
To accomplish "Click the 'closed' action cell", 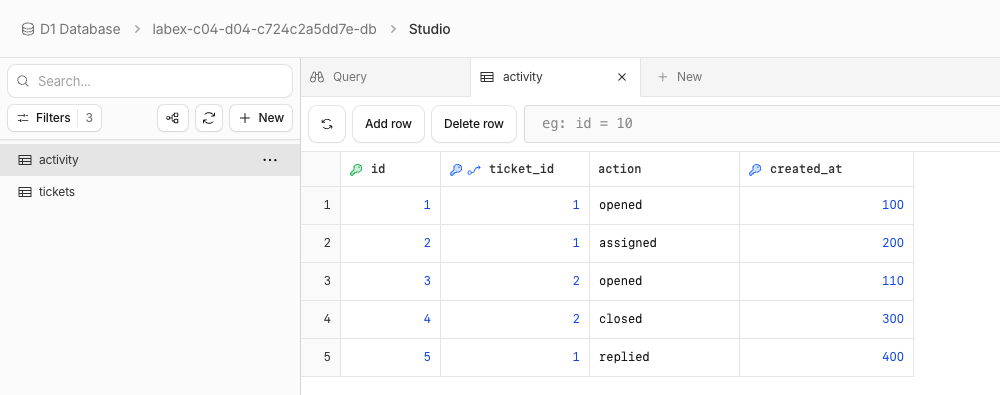I will [665, 319].
